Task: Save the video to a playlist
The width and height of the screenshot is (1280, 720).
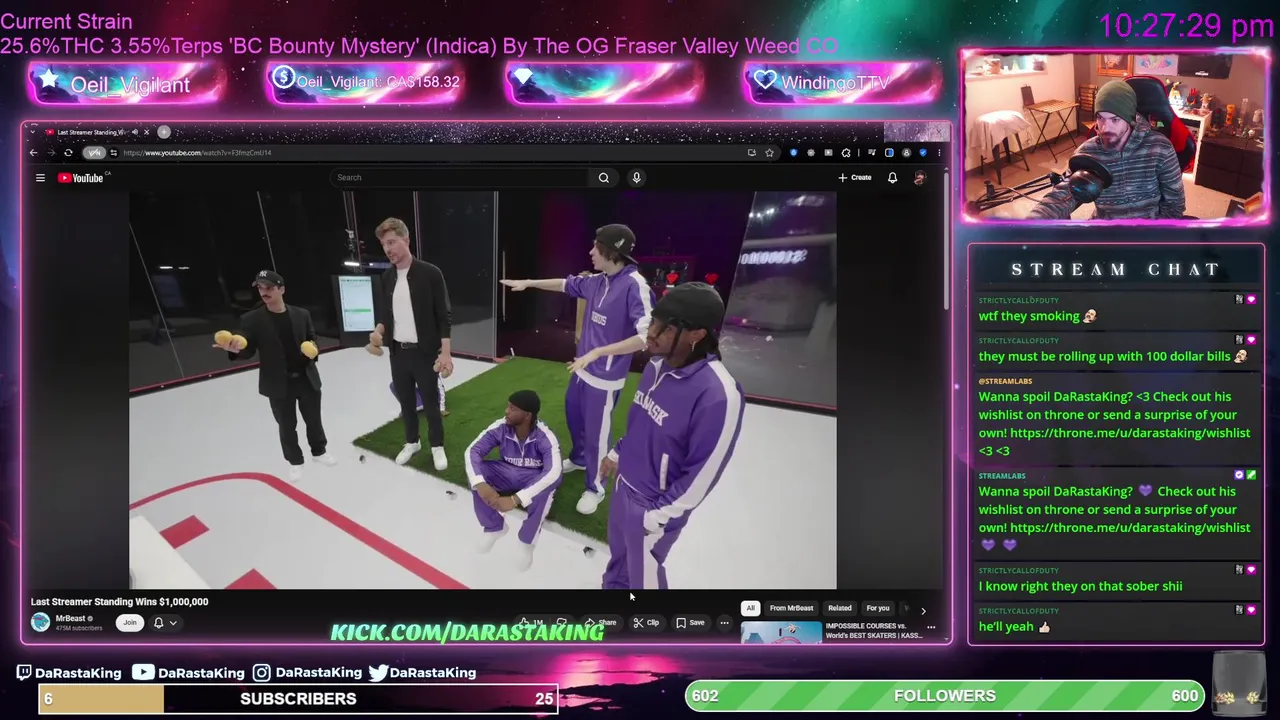Action: click(690, 623)
